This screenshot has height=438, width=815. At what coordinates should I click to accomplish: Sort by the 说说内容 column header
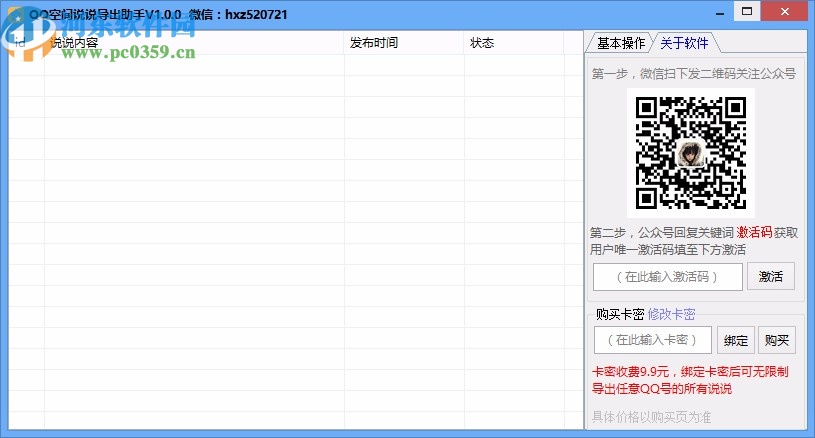(x=194, y=43)
